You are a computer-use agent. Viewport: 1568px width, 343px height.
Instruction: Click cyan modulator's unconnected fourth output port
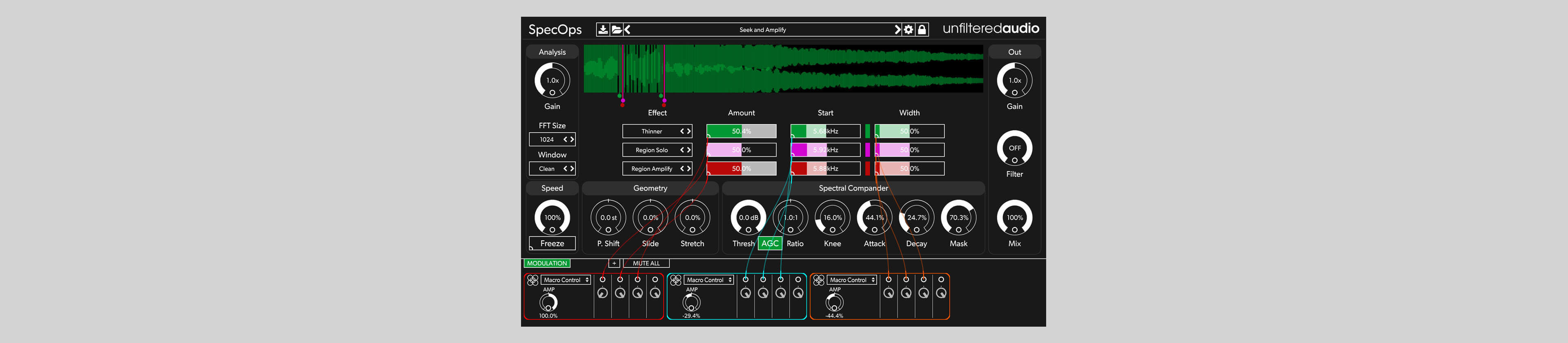click(798, 280)
